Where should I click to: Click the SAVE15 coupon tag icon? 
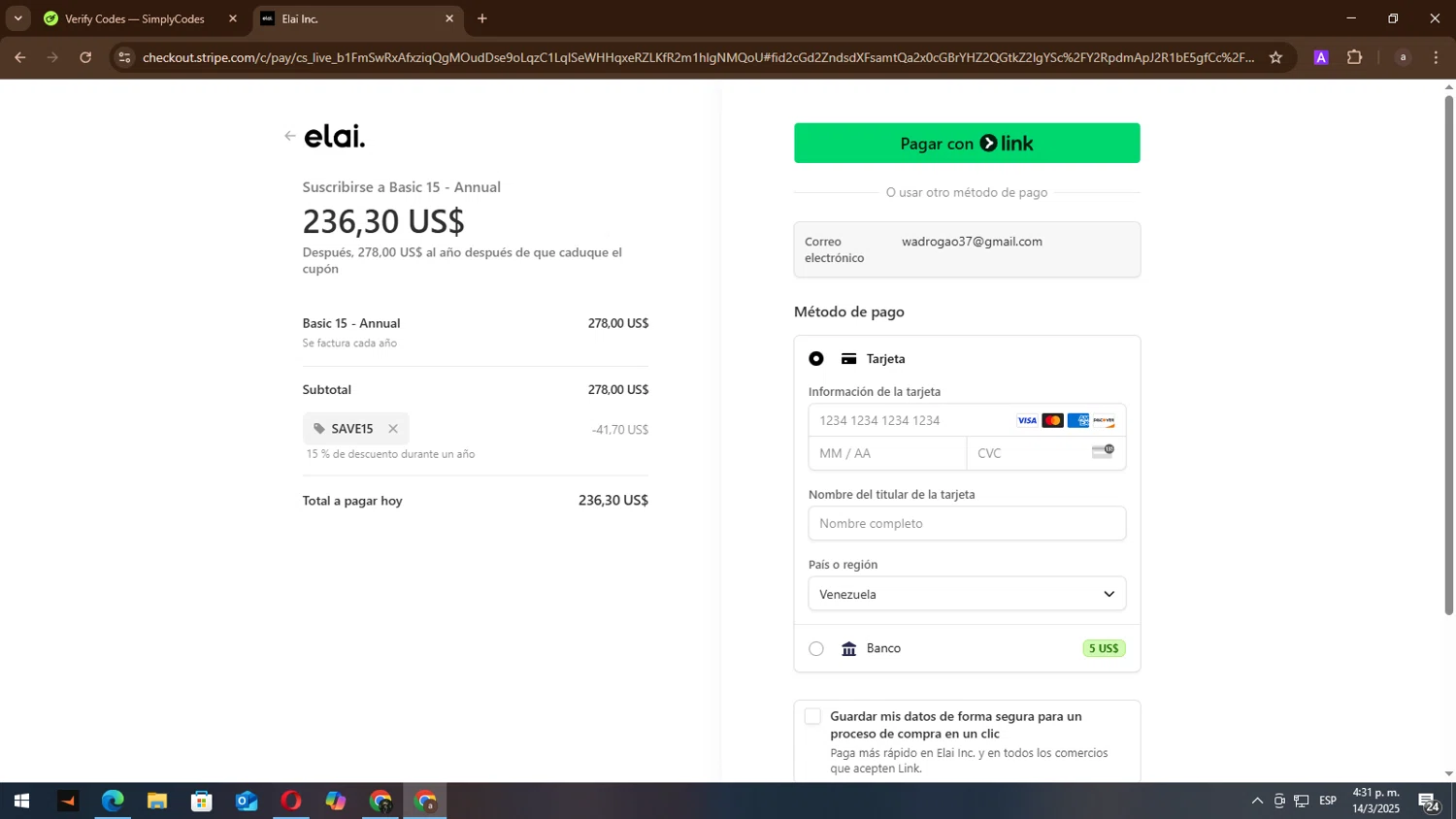(319, 429)
